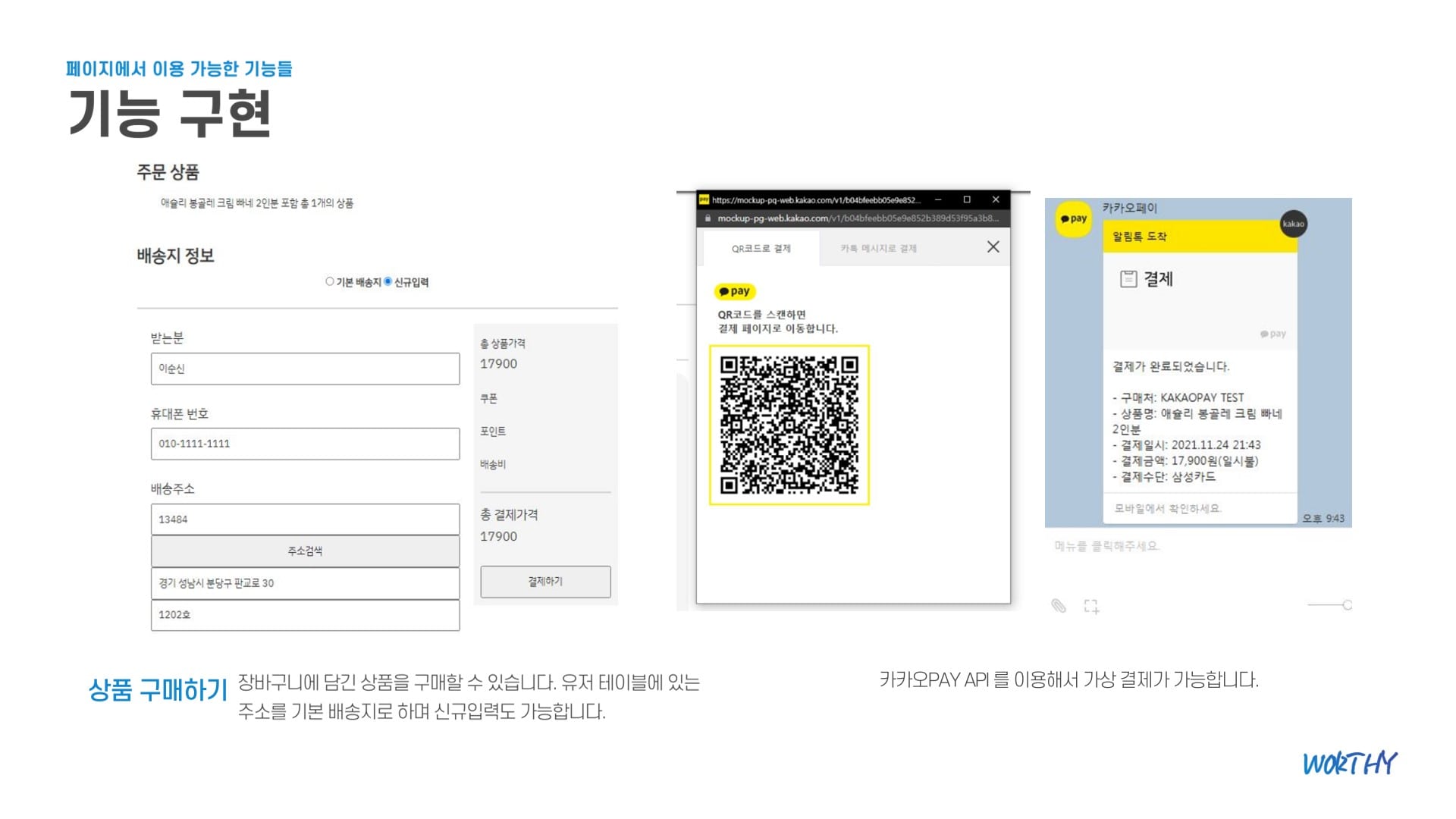Click the popup address bar URL

tap(858, 218)
